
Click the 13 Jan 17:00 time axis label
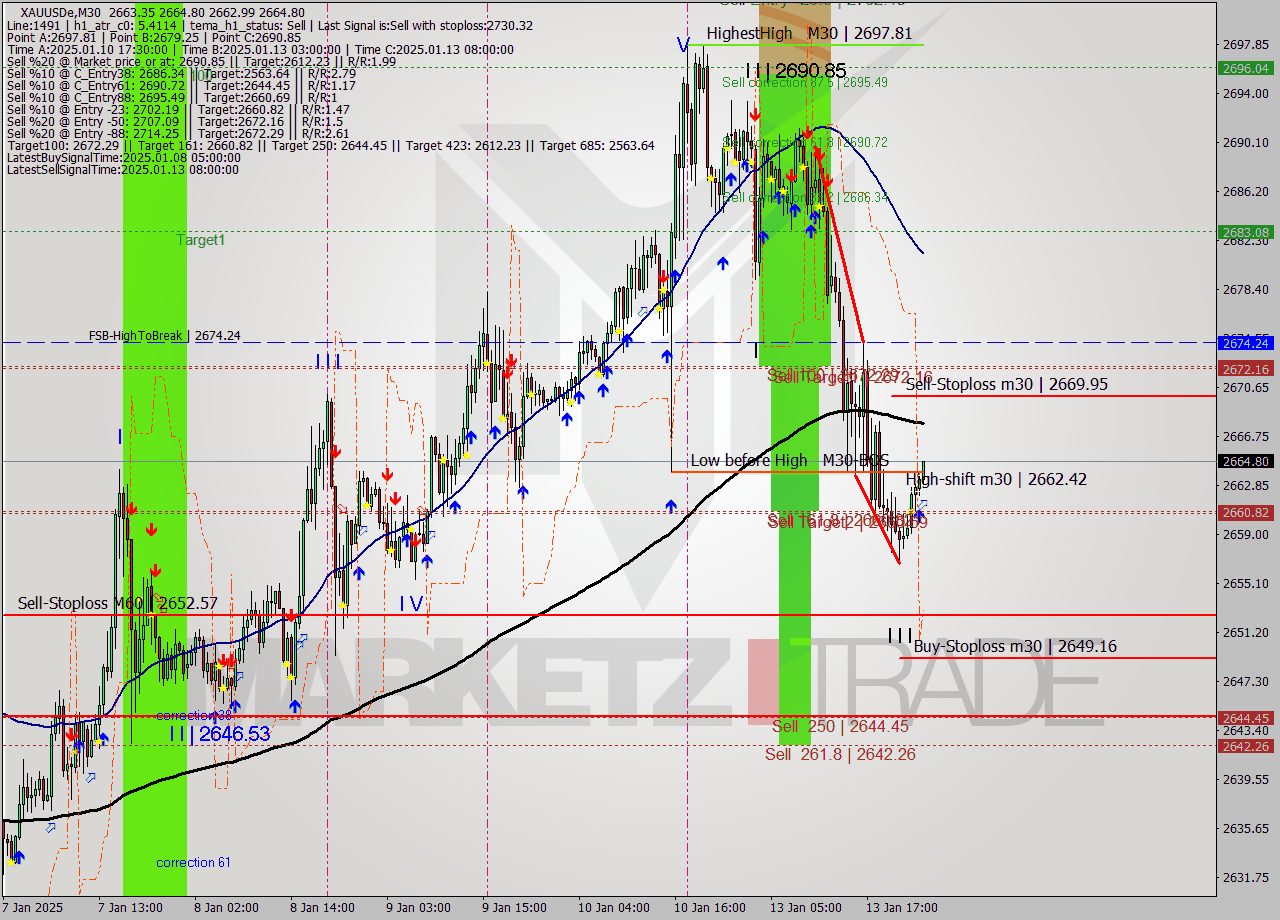pos(902,908)
